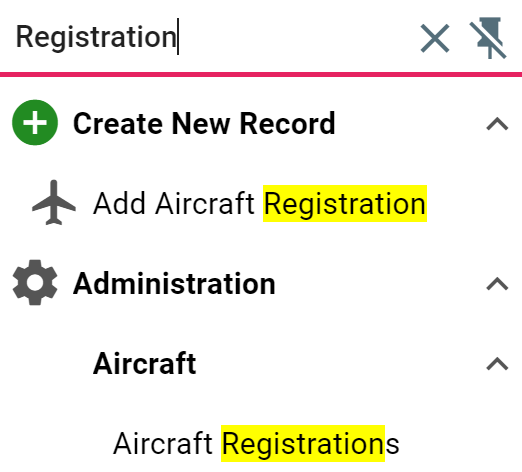
Task: Select the Aircraft subheading
Action: (x=145, y=363)
